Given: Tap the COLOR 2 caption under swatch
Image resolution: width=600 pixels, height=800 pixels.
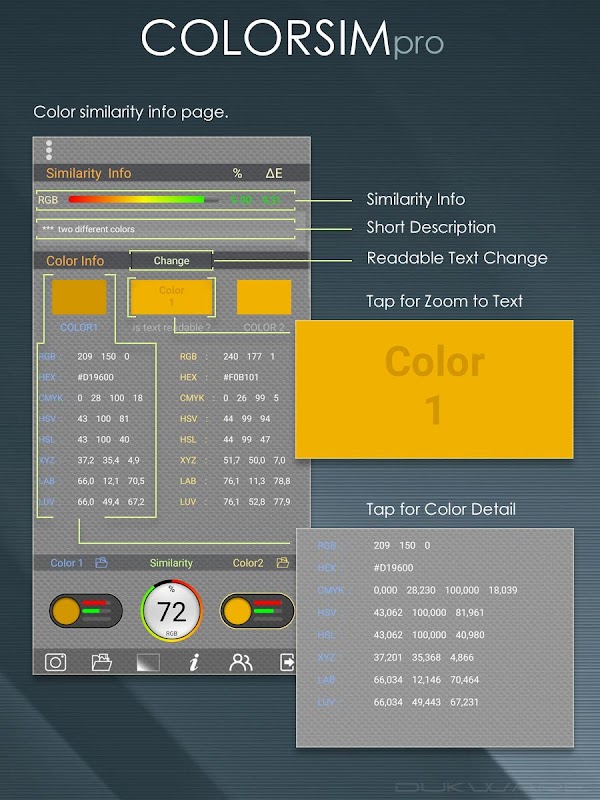Looking at the screenshot, I should (x=264, y=328).
